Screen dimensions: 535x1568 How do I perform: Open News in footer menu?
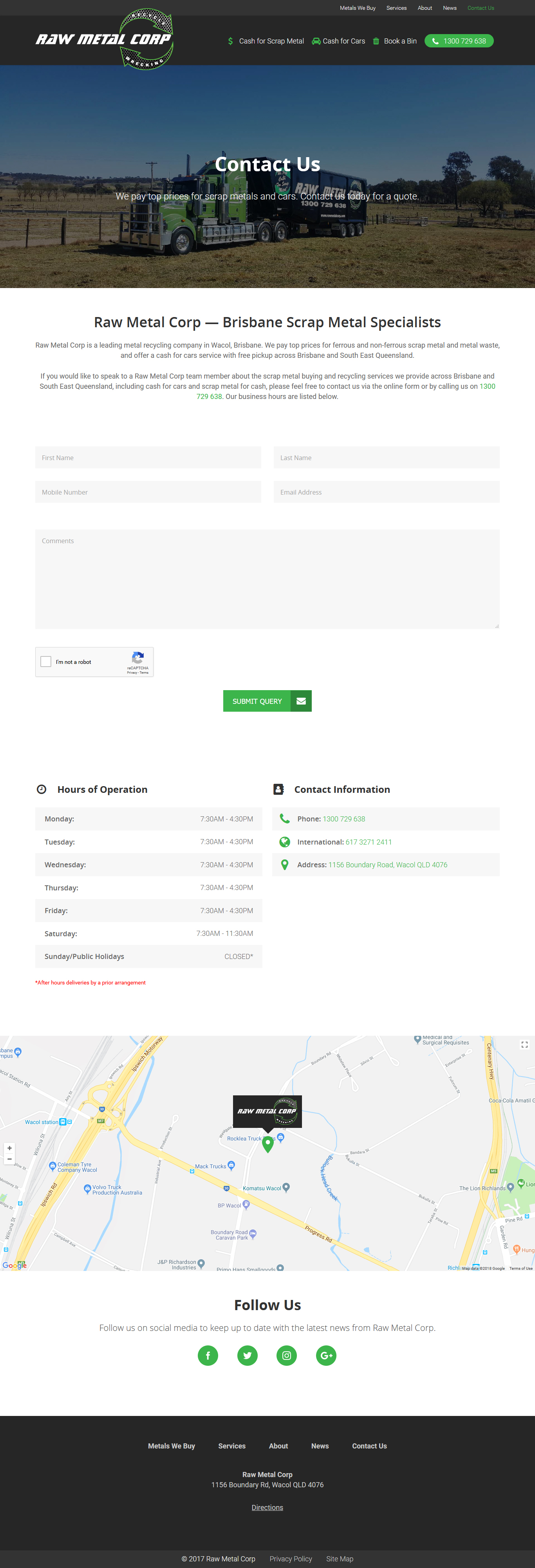tap(320, 1446)
